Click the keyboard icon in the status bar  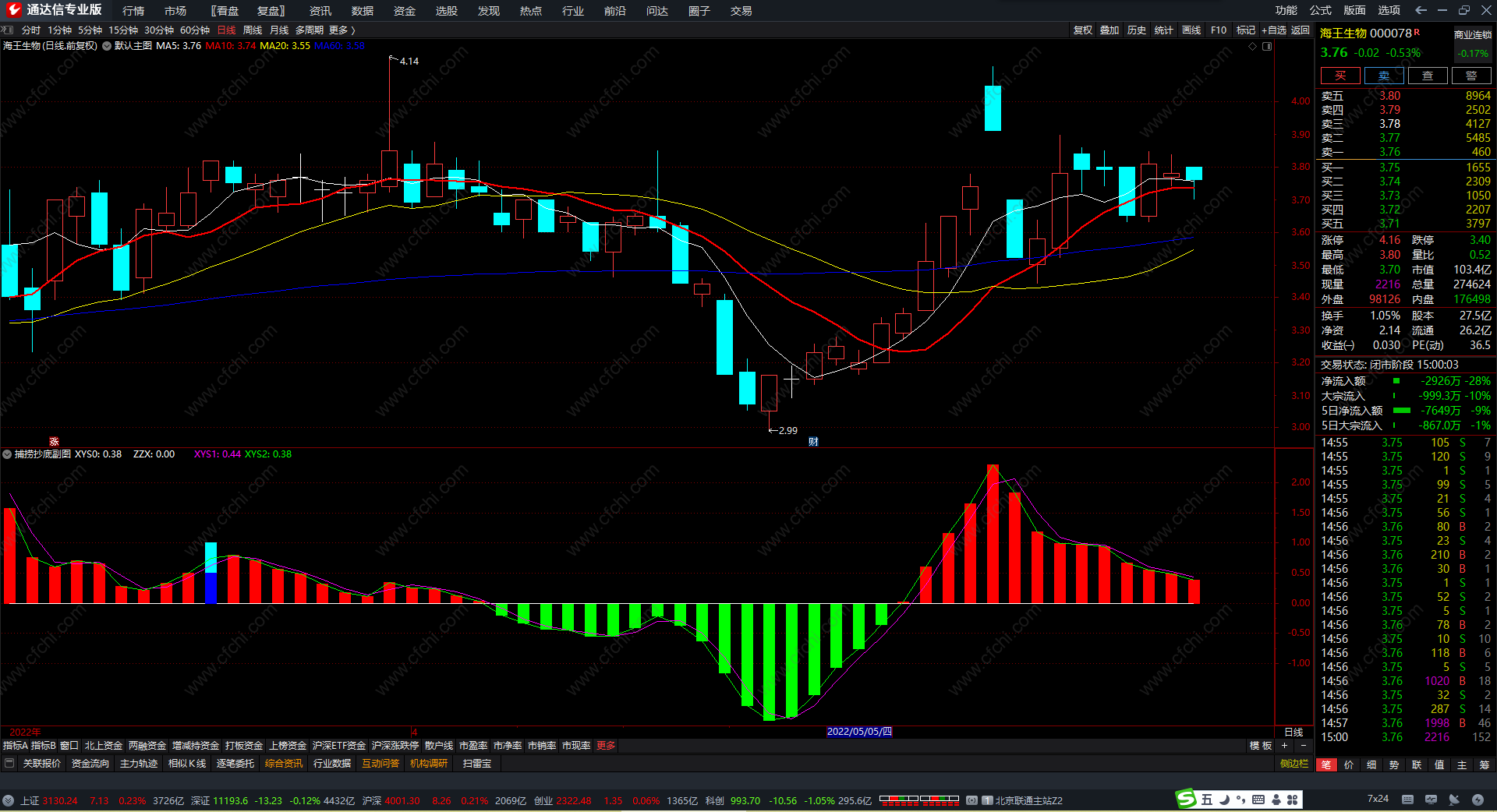pos(1407,800)
